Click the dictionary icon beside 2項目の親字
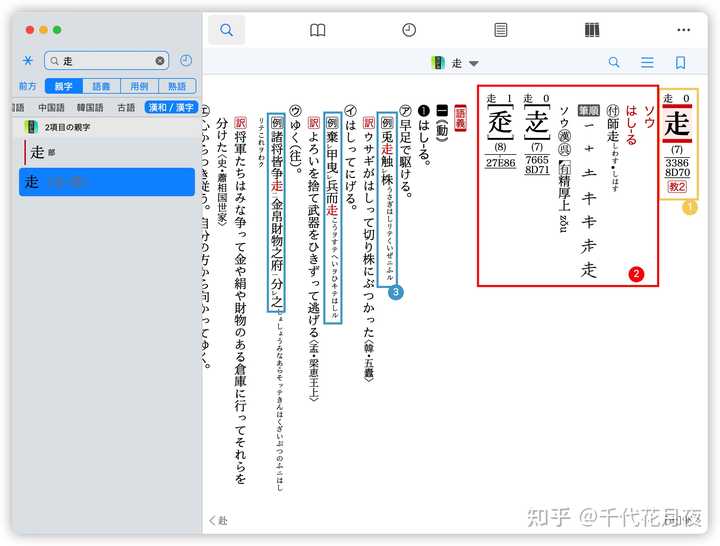Image resolution: width=720 pixels, height=546 pixels. tap(31, 127)
